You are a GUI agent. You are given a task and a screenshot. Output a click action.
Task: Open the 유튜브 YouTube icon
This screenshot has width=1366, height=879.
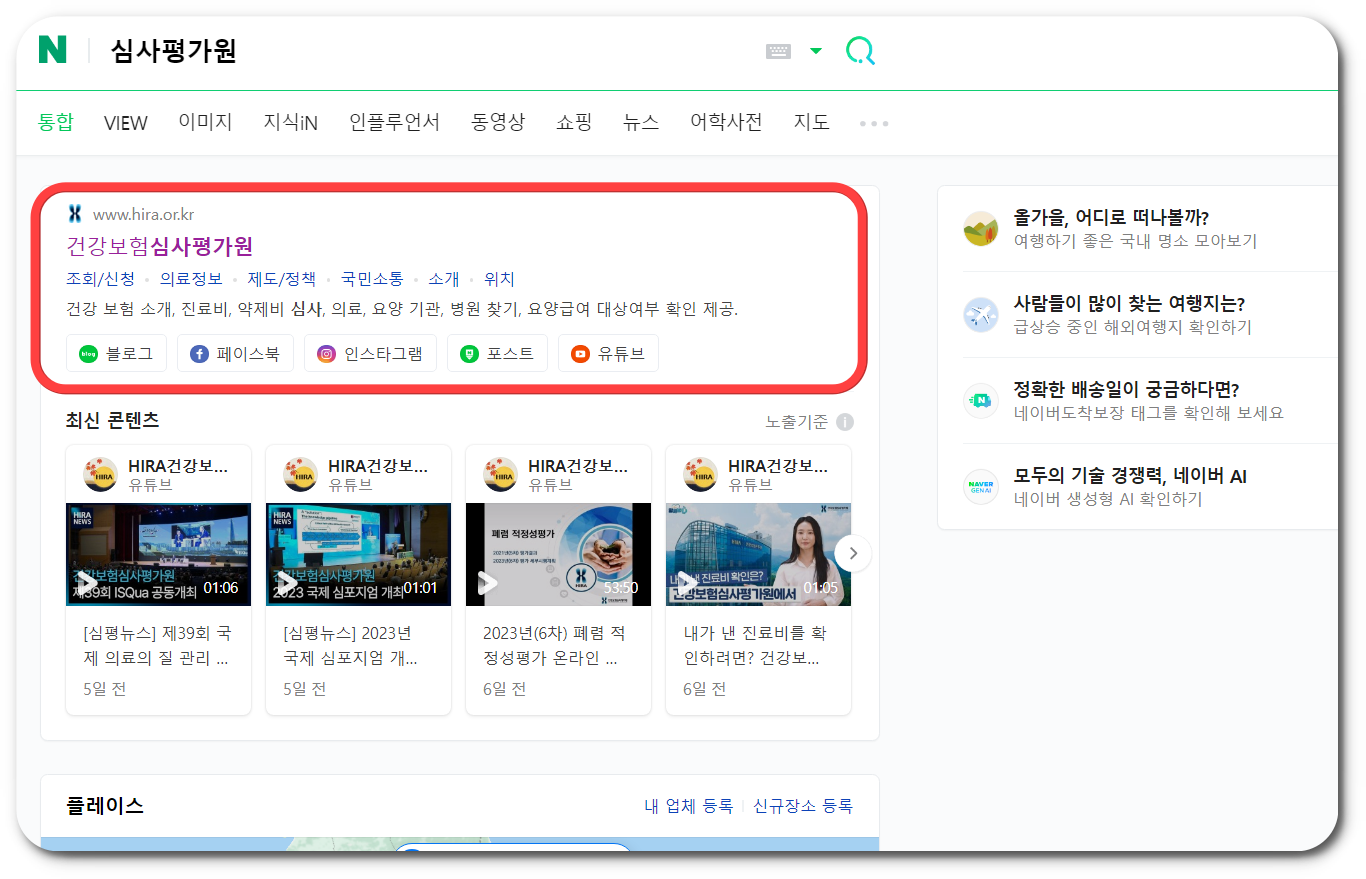pos(582,352)
